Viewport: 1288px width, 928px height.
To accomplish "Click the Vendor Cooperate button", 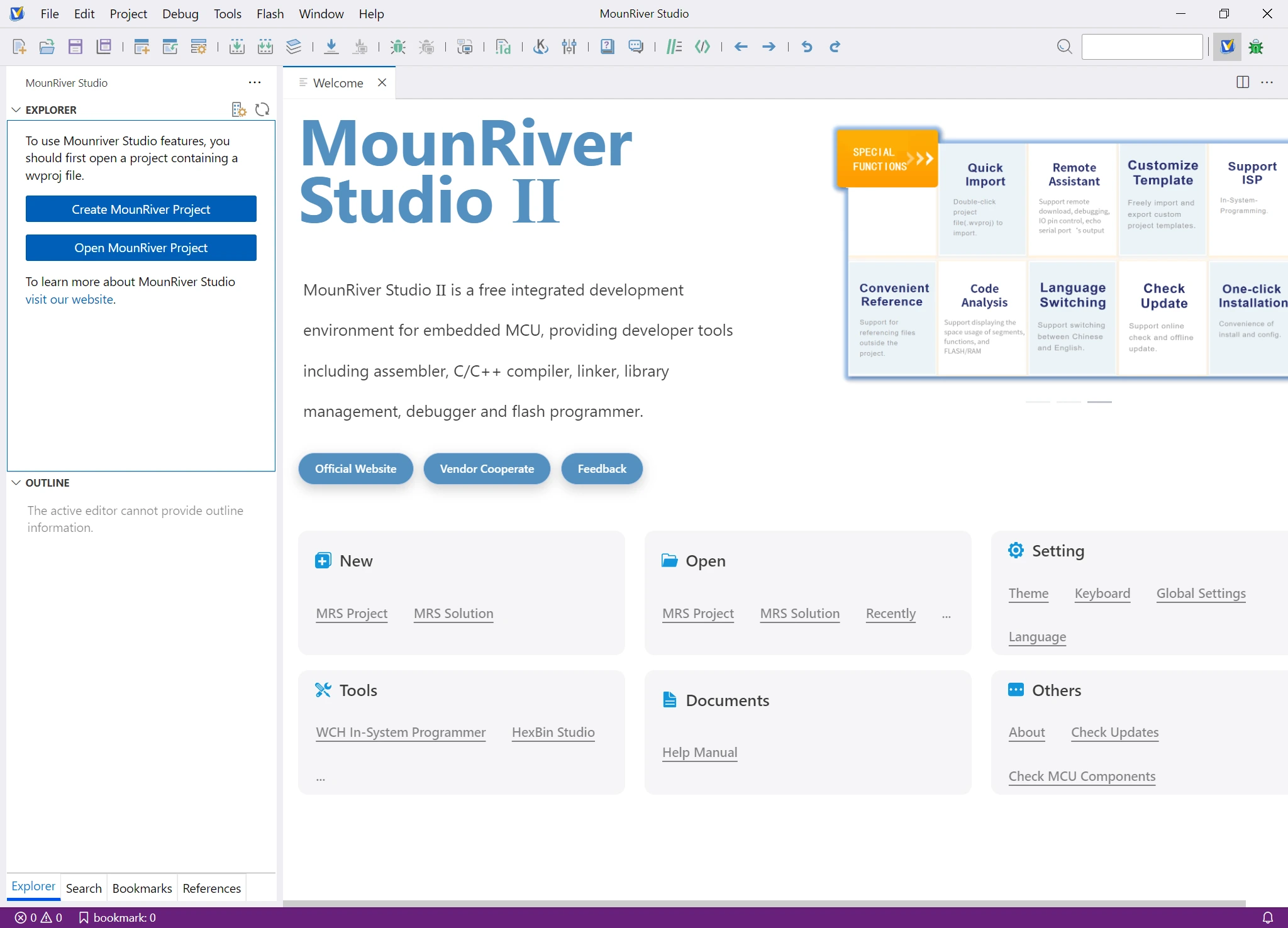I will point(487,468).
